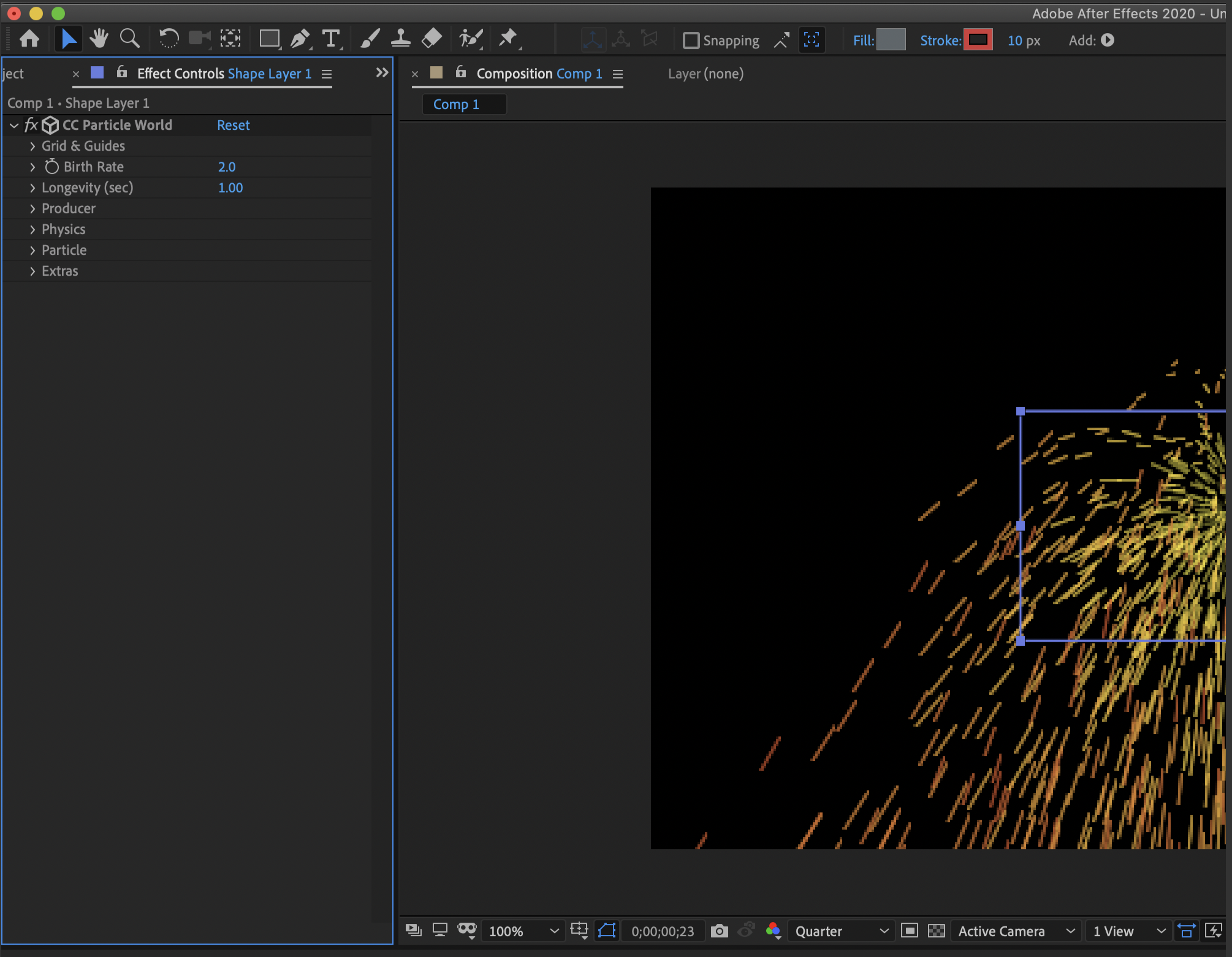Open the Stroke color swatch
1232x957 pixels.
tap(978, 40)
